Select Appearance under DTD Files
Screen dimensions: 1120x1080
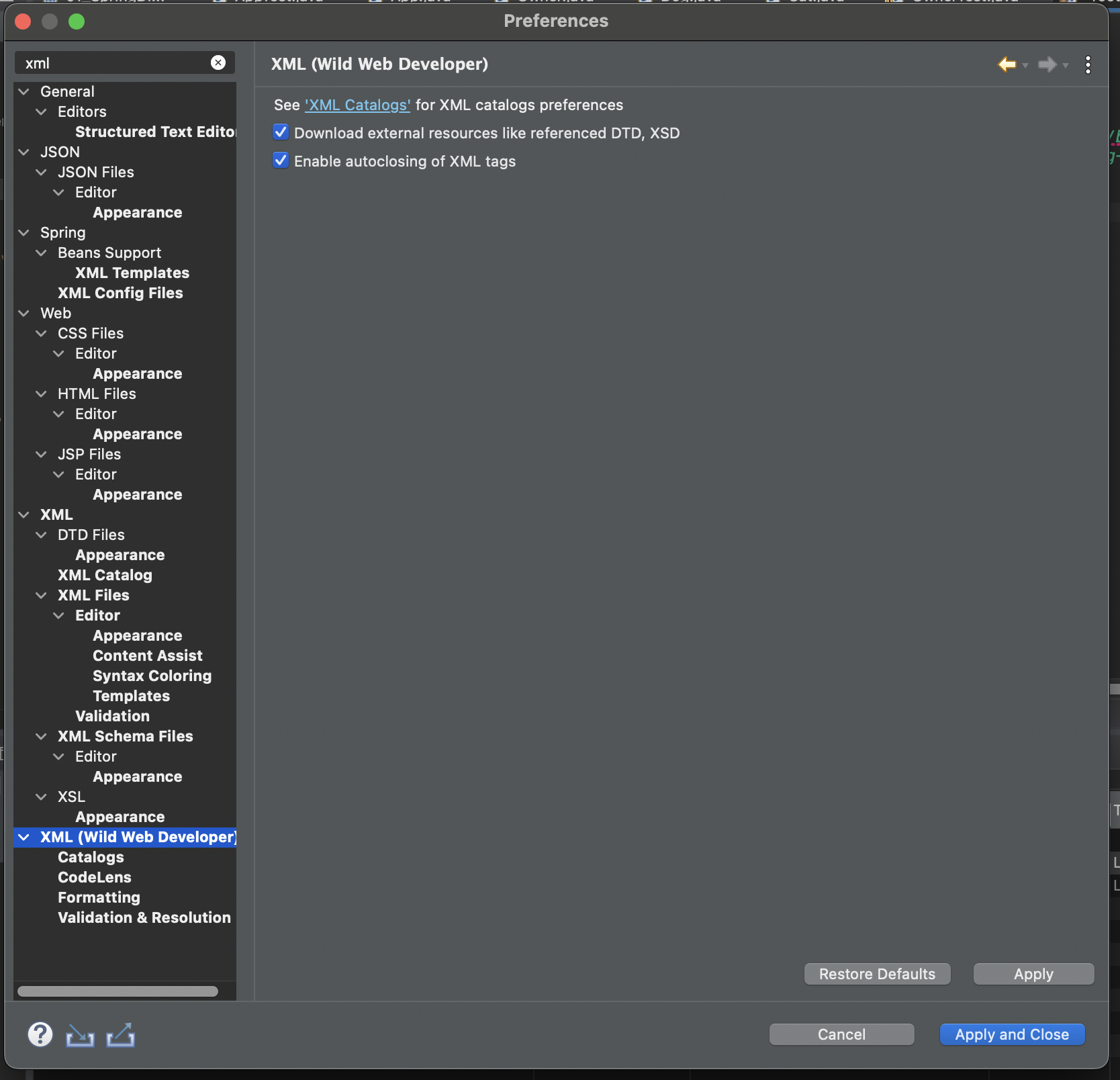click(120, 555)
